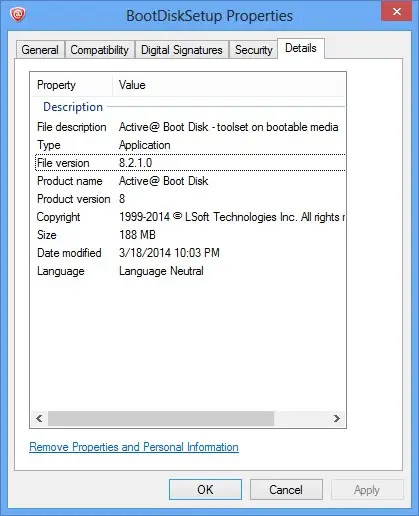Image resolution: width=419 pixels, height=516 pixels.
Task: Select the Copyright property row
Action: [x=190, y=217]
